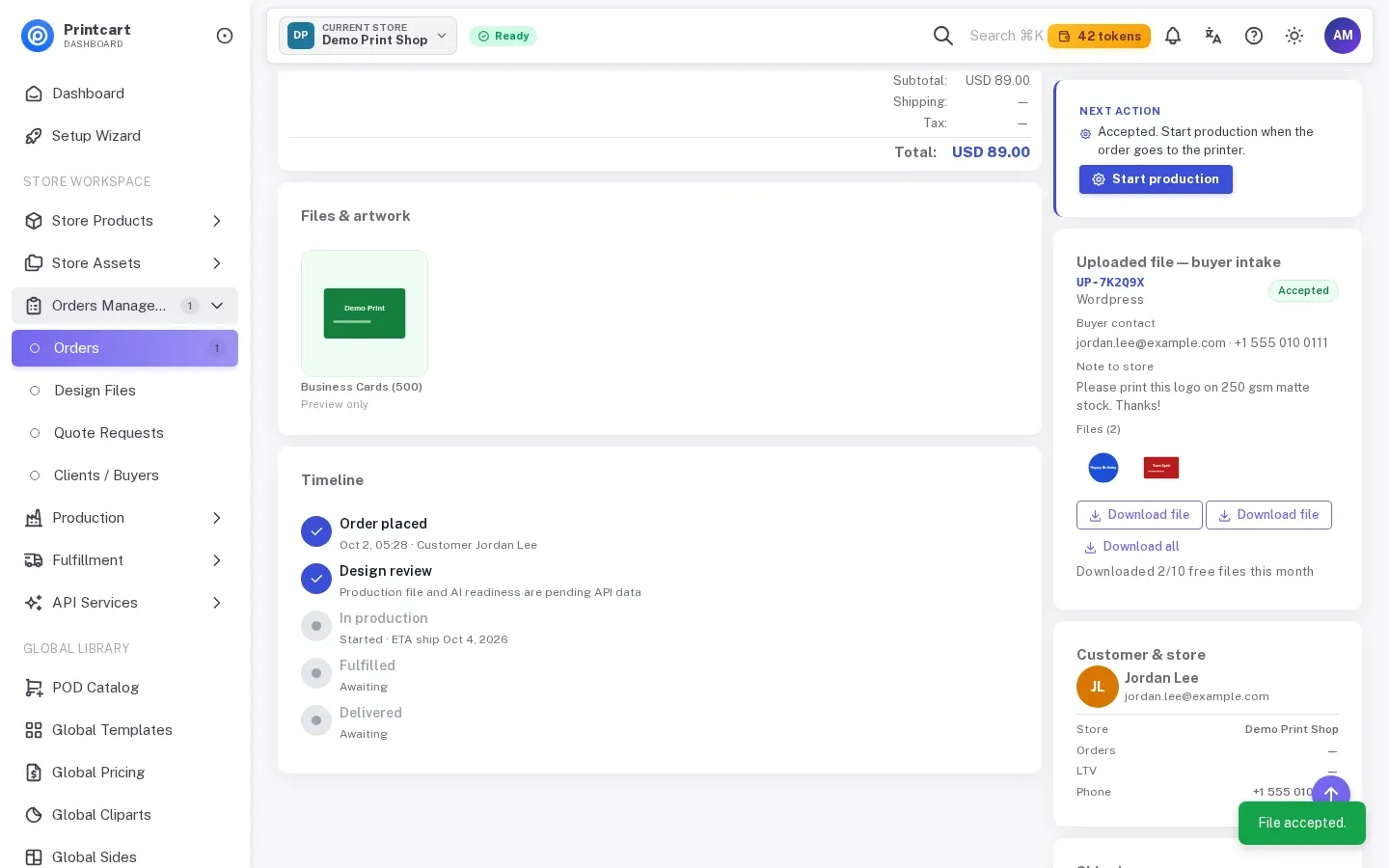Open Design Files
The width and height of the screenshot is (1389, 868).
124,391
